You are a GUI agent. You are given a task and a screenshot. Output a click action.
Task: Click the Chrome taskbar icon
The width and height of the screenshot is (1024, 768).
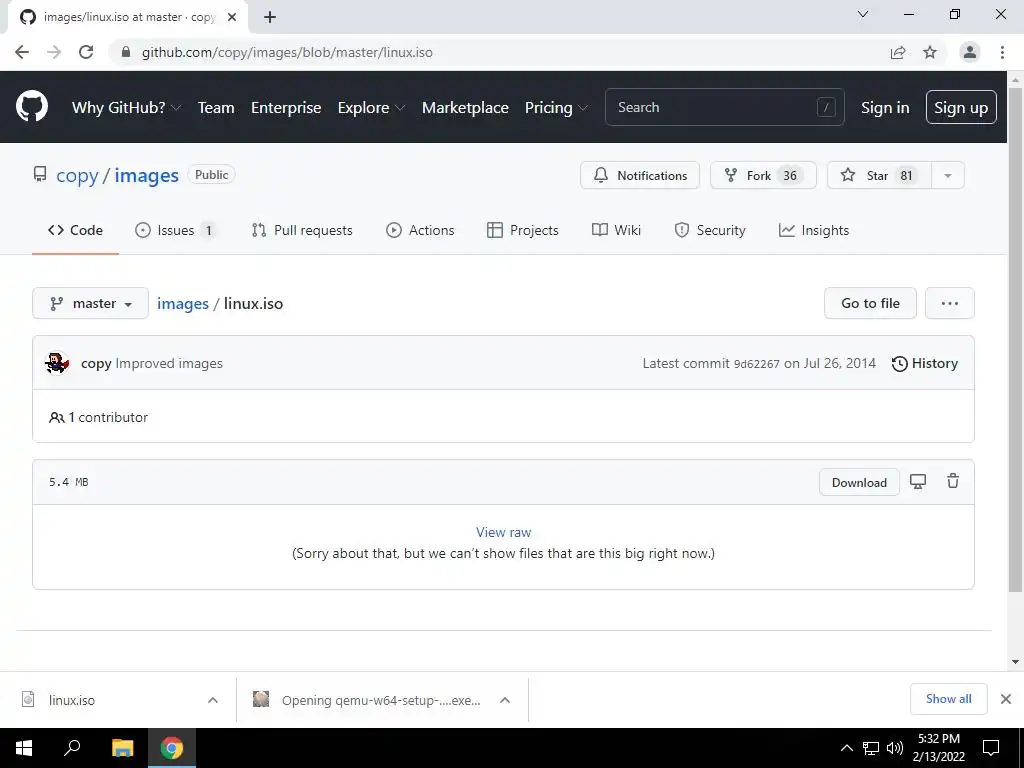coord(172,748)
